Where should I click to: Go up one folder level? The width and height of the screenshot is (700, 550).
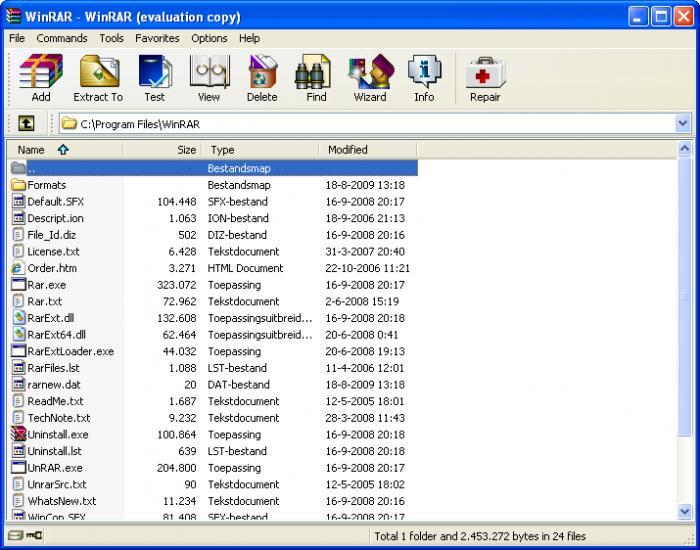[26, 123]
